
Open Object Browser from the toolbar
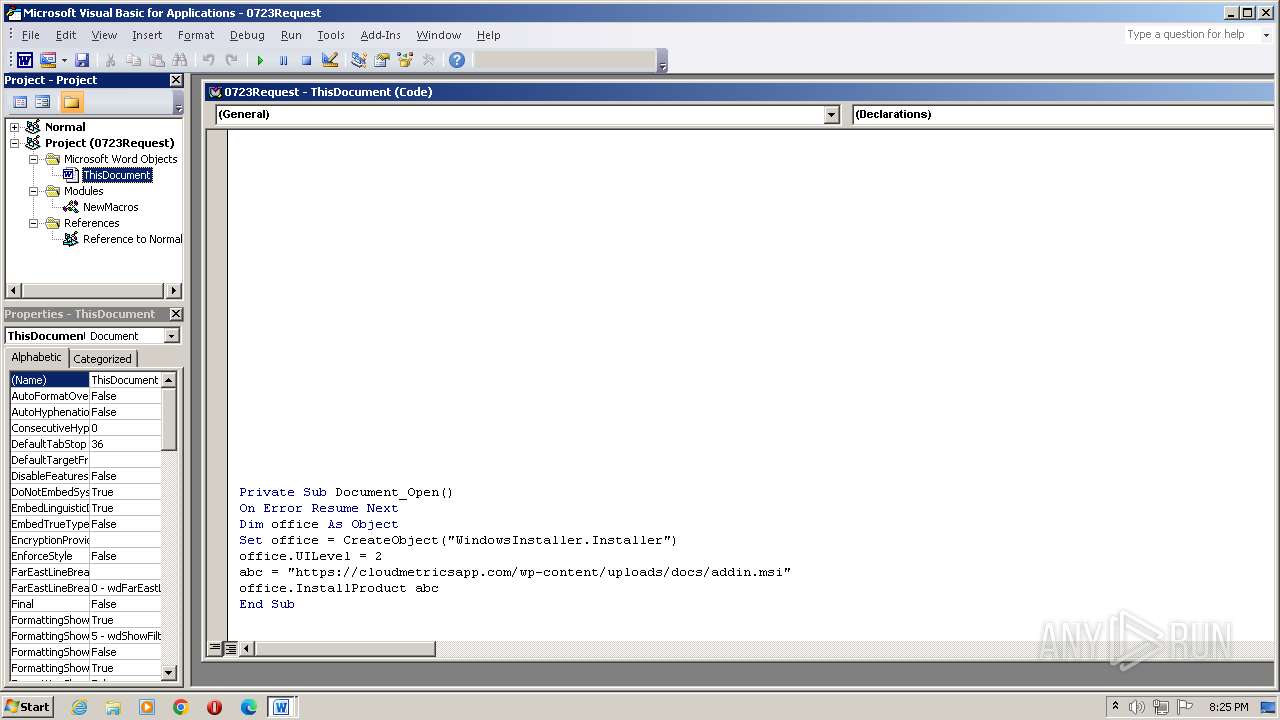pos(405,60)
